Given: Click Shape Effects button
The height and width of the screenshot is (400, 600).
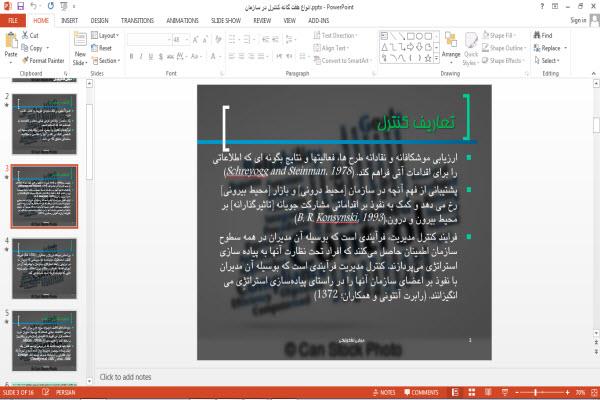Looking at the screenshot, I should point(502,60).
